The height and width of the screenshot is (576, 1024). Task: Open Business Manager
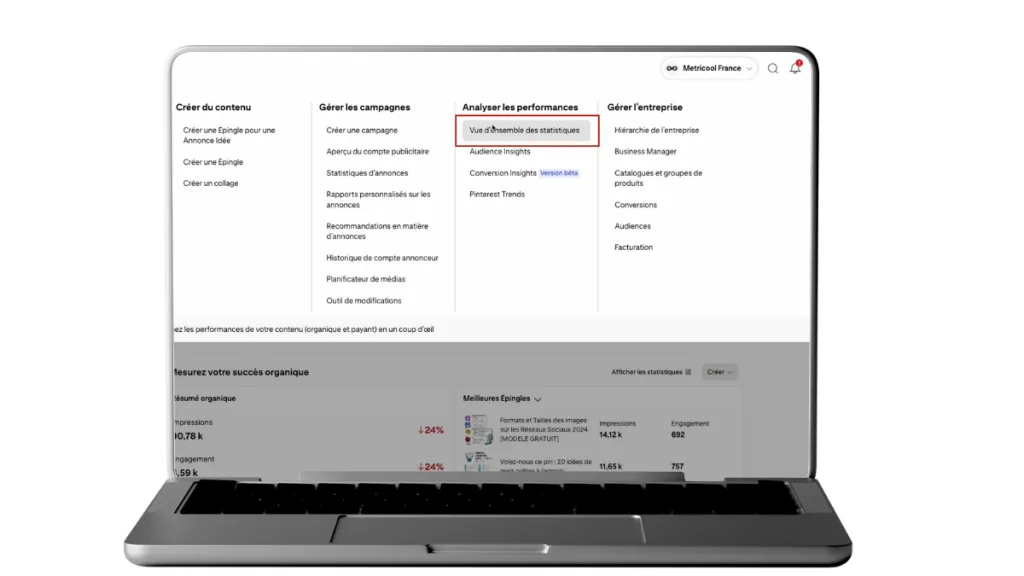click(645, 152)
